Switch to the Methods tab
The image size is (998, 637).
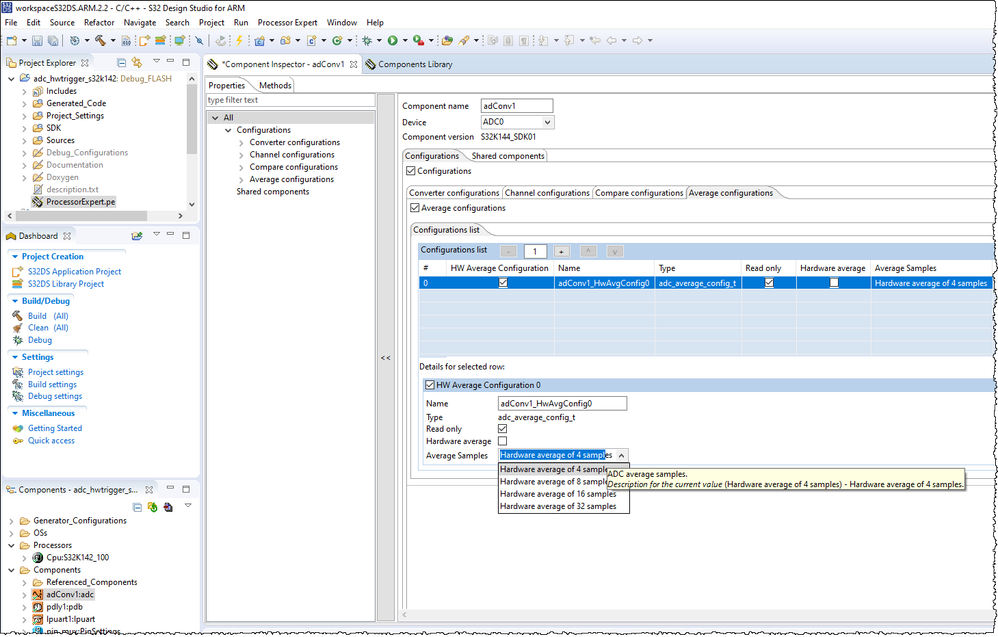275,85
